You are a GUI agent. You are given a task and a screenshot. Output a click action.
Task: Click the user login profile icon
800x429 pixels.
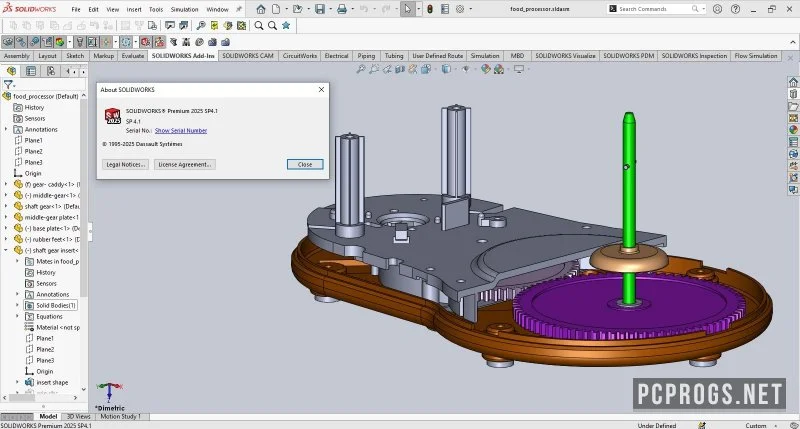point(717,9)
